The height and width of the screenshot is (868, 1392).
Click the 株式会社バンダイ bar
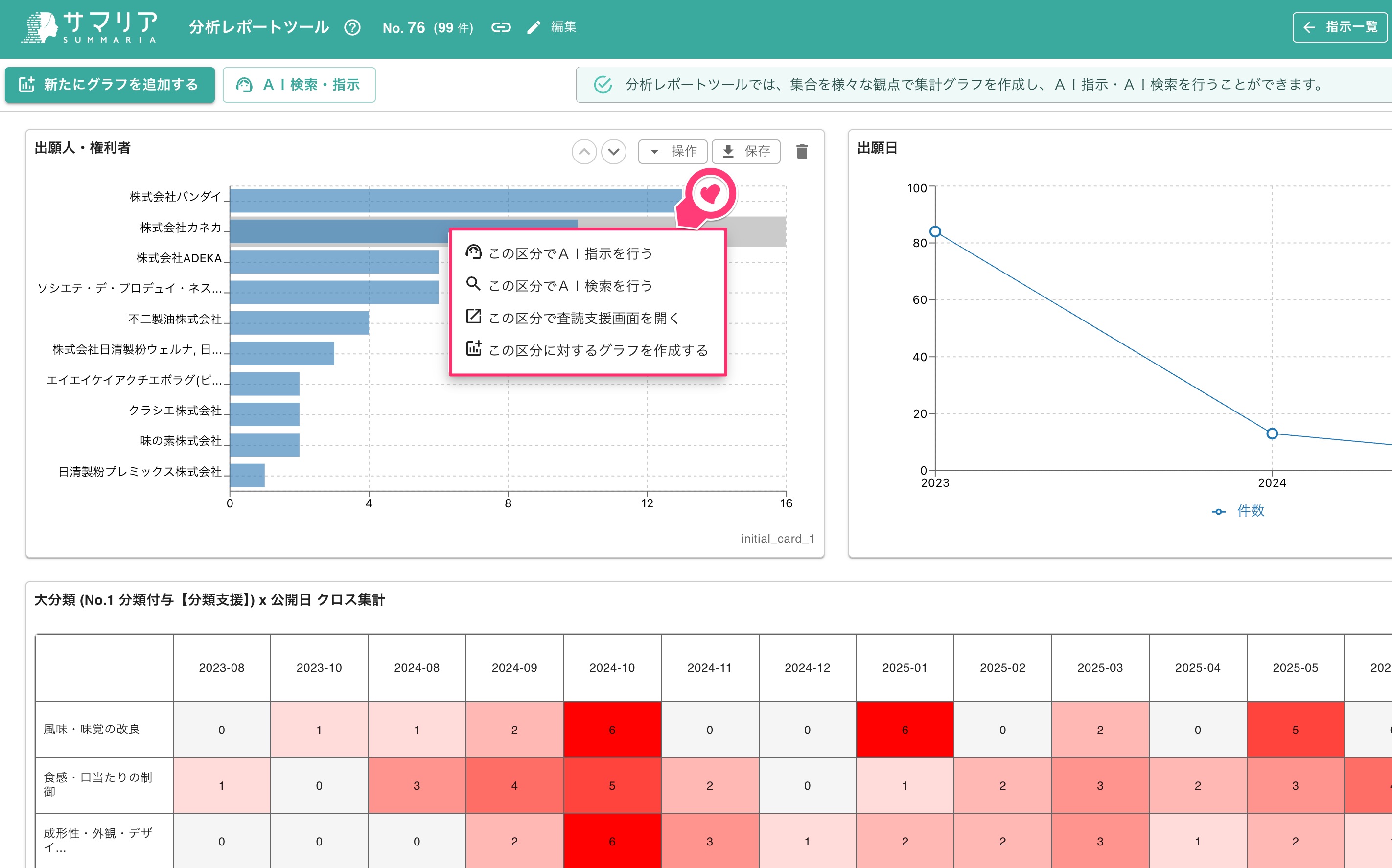pyautogui.click(x=456, y=201)
